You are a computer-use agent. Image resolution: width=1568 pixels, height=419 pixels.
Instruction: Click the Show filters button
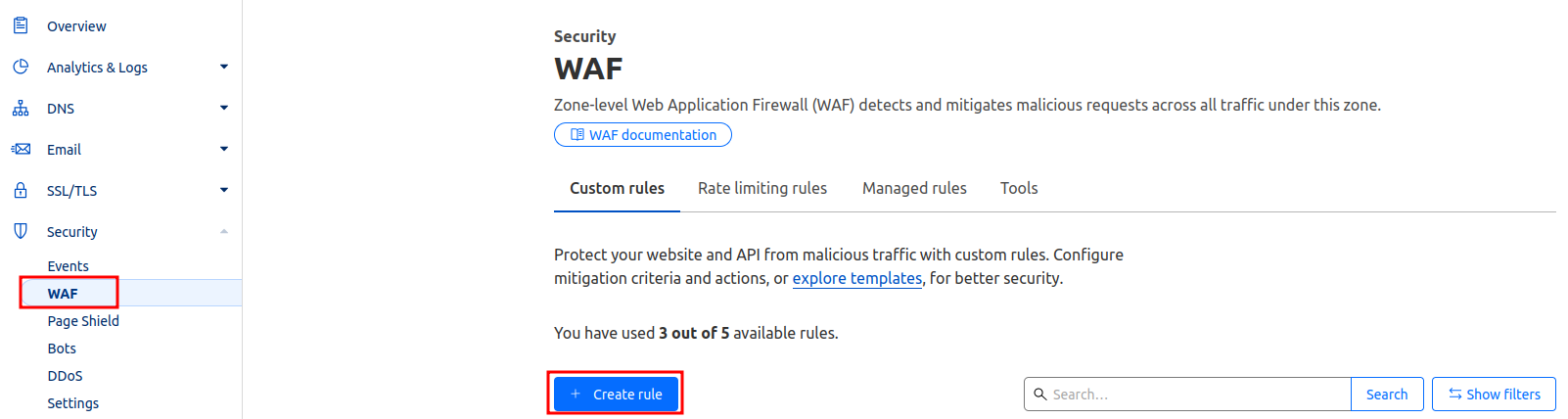coord(1494,394)
